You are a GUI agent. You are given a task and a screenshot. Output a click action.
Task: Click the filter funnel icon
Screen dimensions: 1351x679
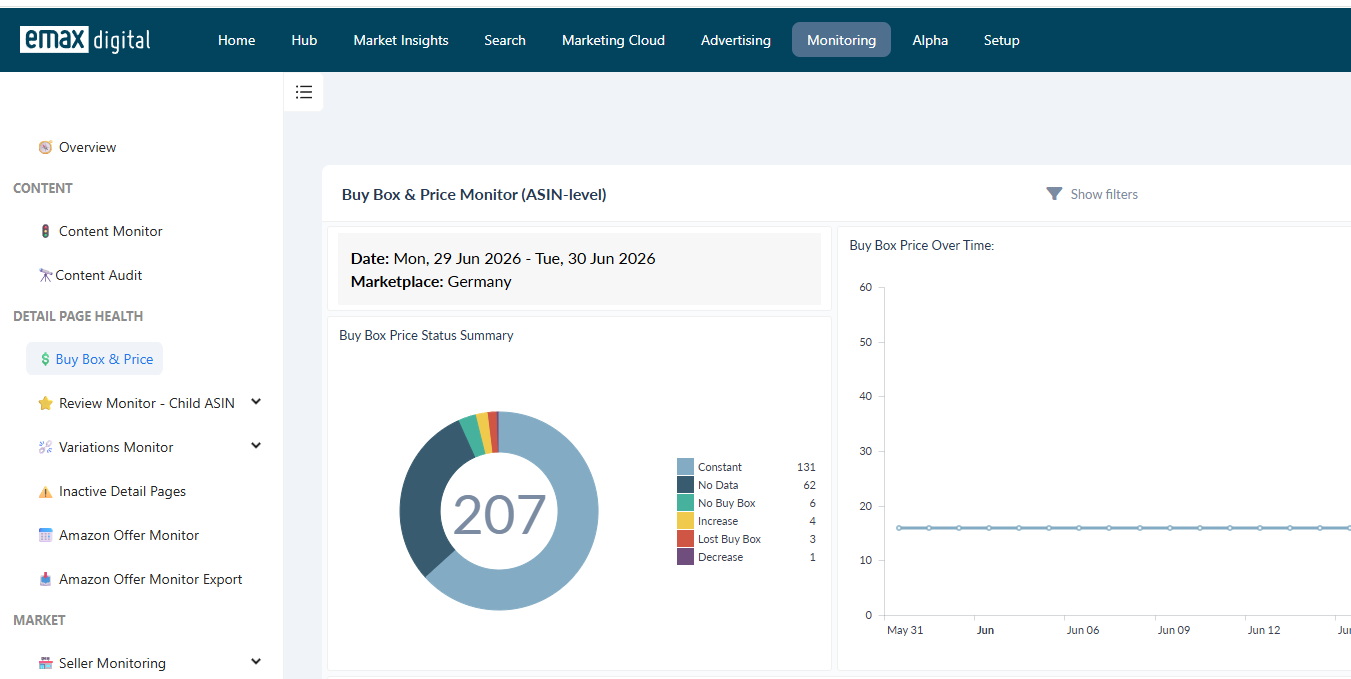(x=1054, y=194)
